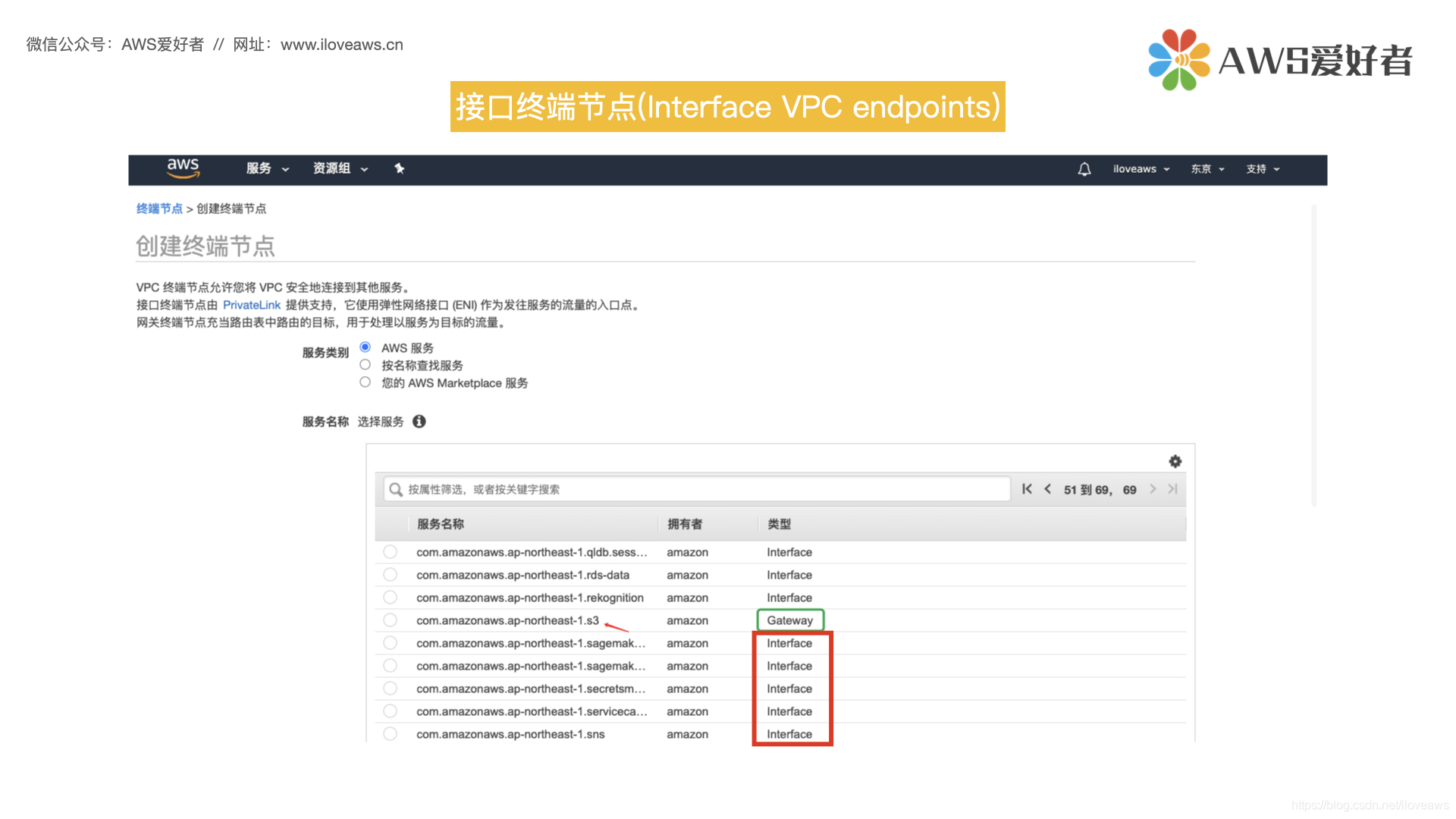1456x819 pixels.
Task: Focus the service filter search field
Action: click(x=697, y=489)
